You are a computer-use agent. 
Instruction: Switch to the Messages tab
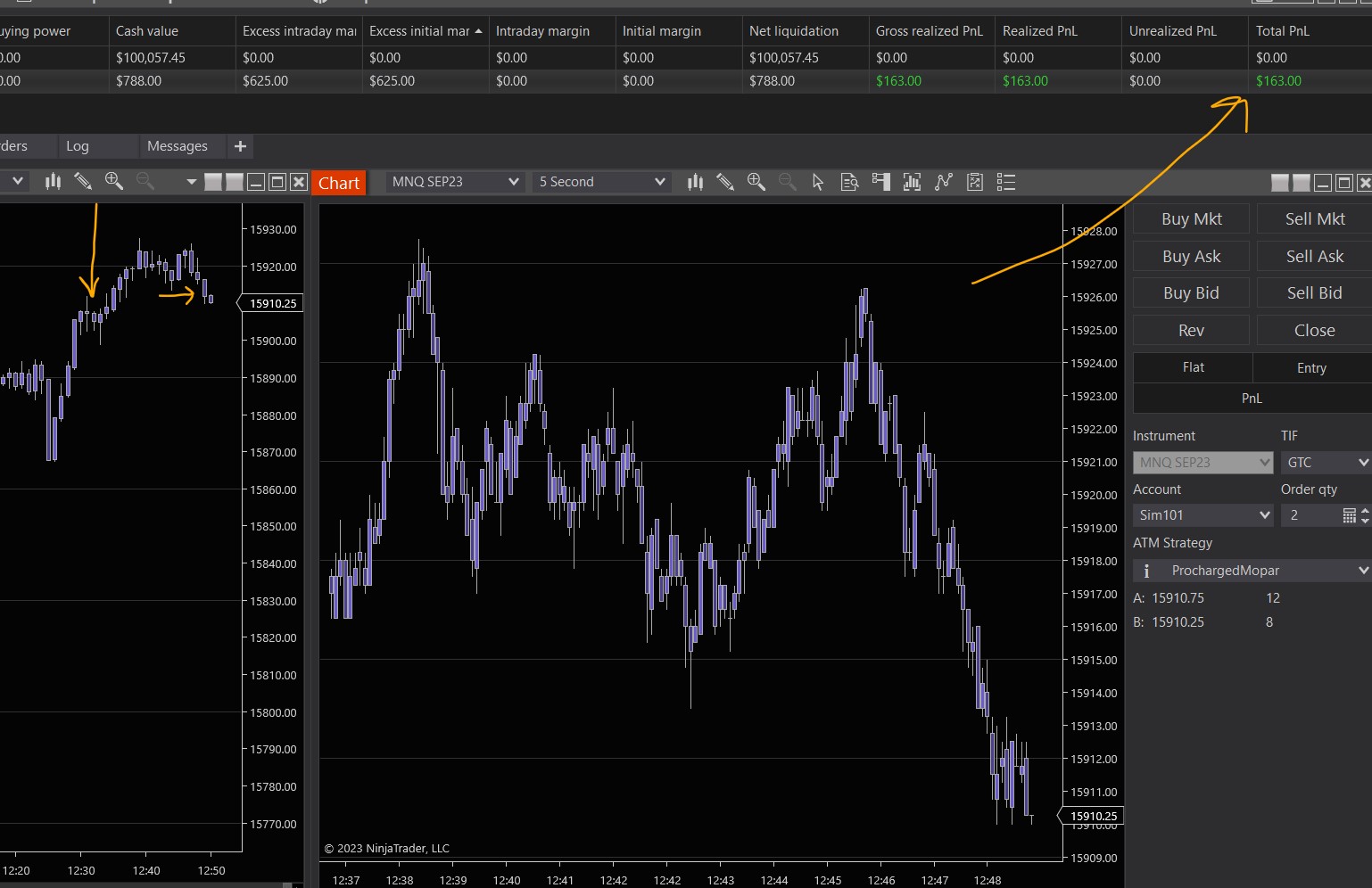177,146
